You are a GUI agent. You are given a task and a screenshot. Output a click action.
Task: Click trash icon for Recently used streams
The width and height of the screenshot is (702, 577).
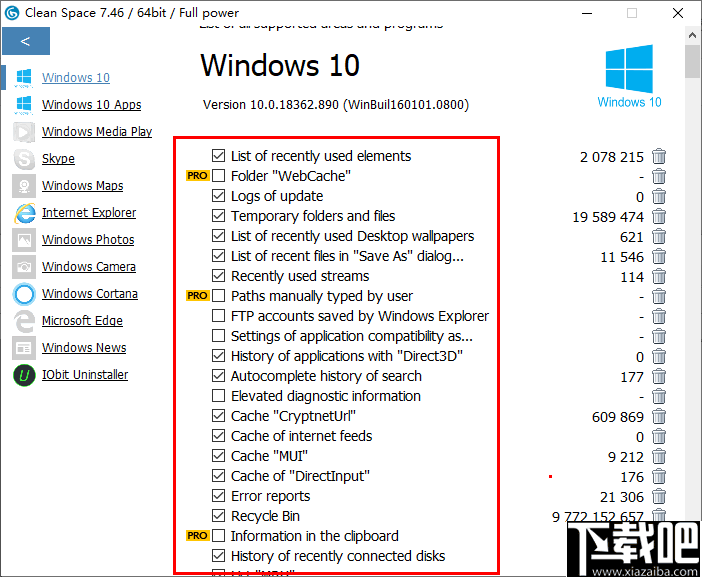coord(659,276)
